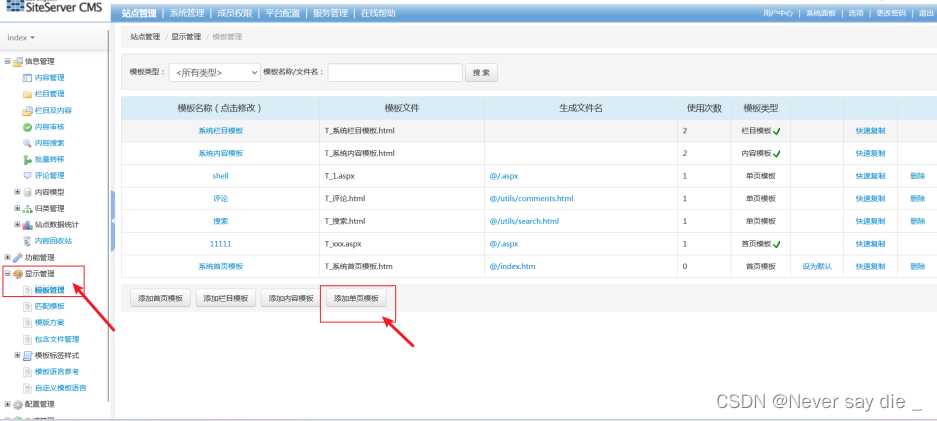937x421 pixels.
Task: Click the 站点数据统计 chart icon
Action: [x=27, y=225]
